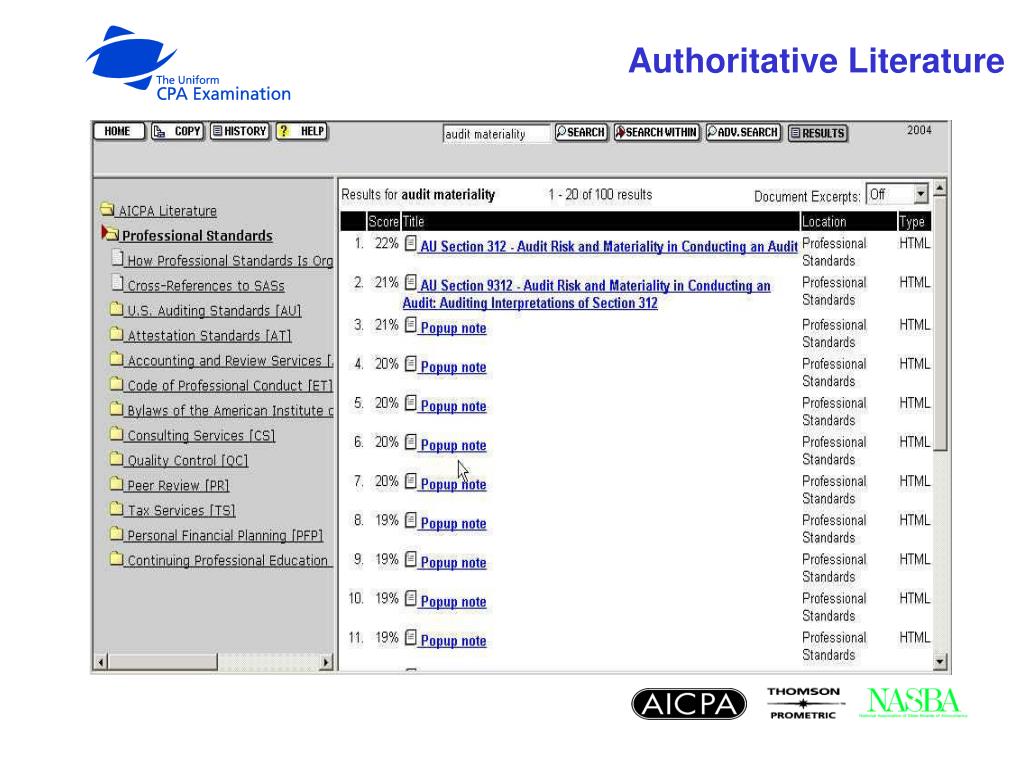This screenshot has width=1024, height=768.
Task: Click the left pane scroll left arrow
Action: coord(101,662)
